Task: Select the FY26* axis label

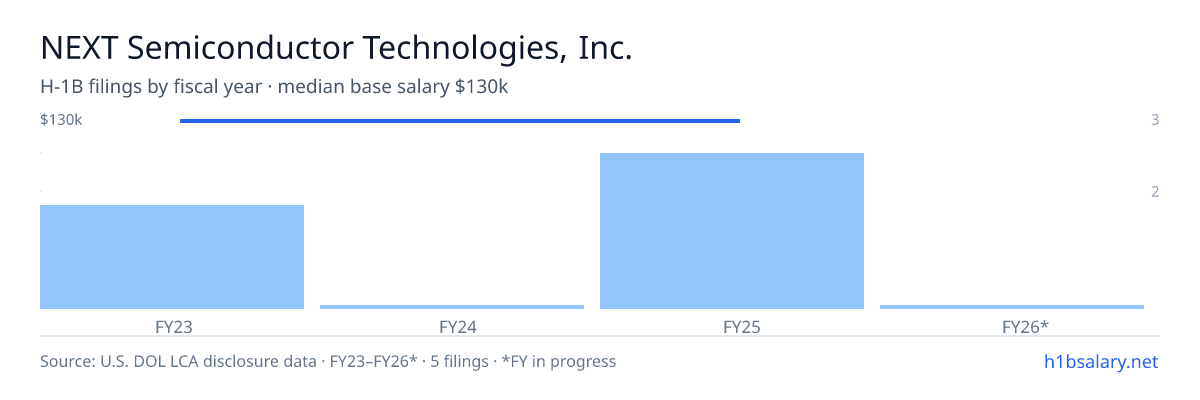Action: pos(1026,326)
